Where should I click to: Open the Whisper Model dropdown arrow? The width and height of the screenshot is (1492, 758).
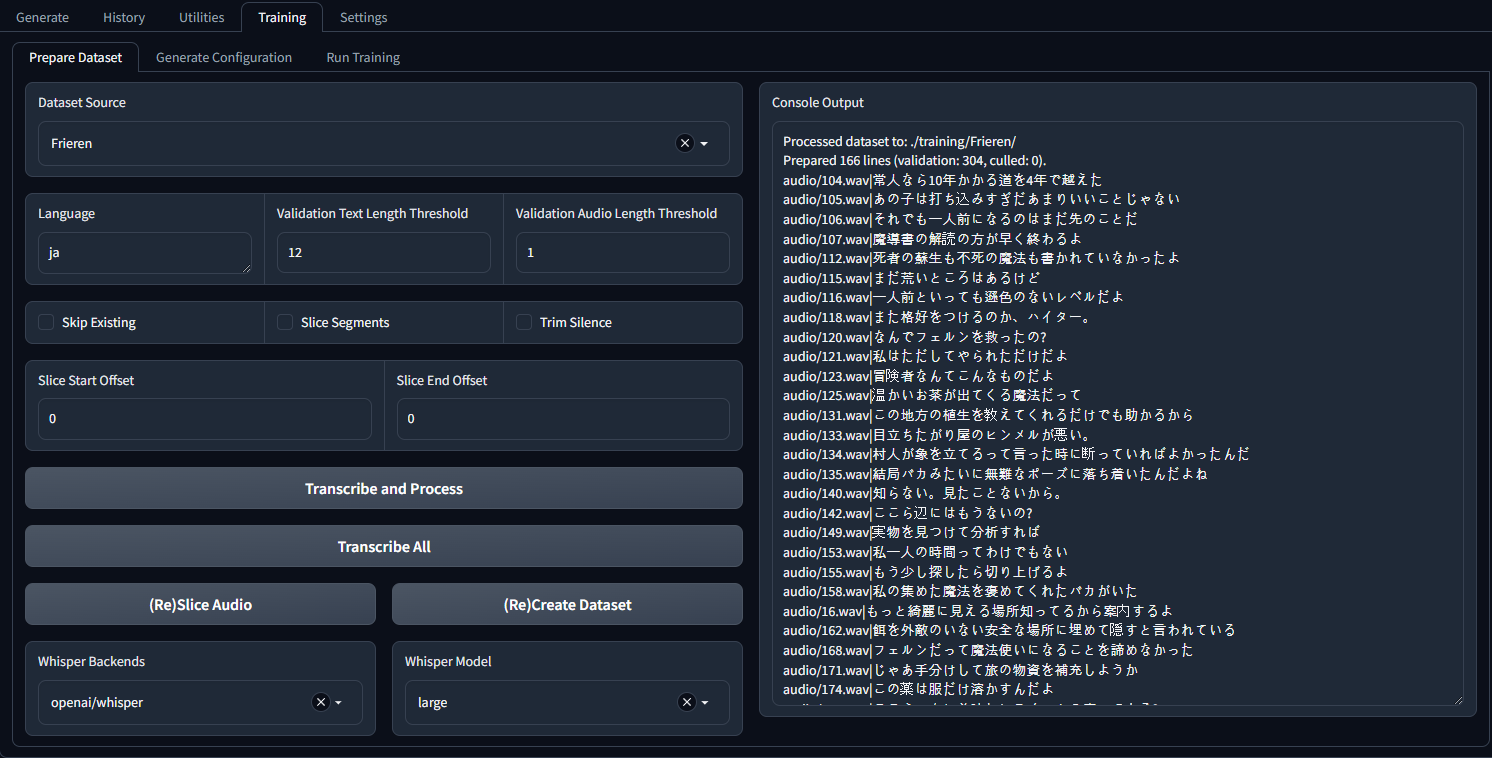coord(705,703)
